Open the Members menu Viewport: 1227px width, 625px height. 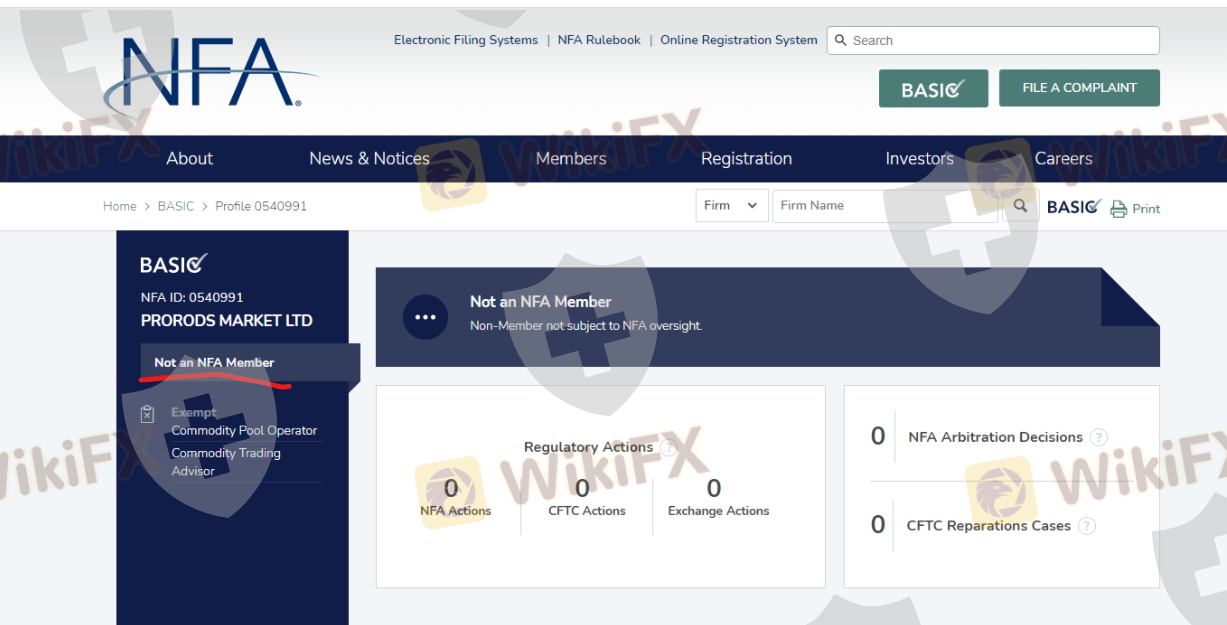click(x=571, y=158)
